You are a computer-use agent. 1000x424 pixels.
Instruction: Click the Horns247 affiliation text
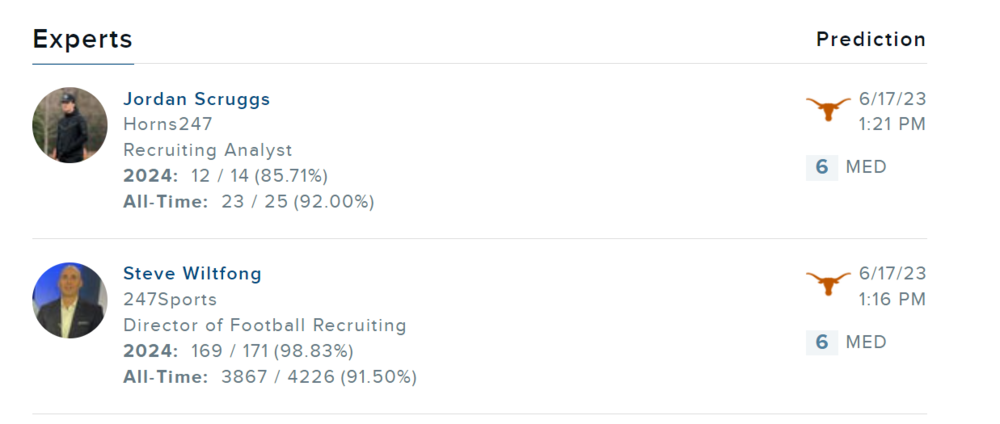pyautogui.click(x=168, y=125)
